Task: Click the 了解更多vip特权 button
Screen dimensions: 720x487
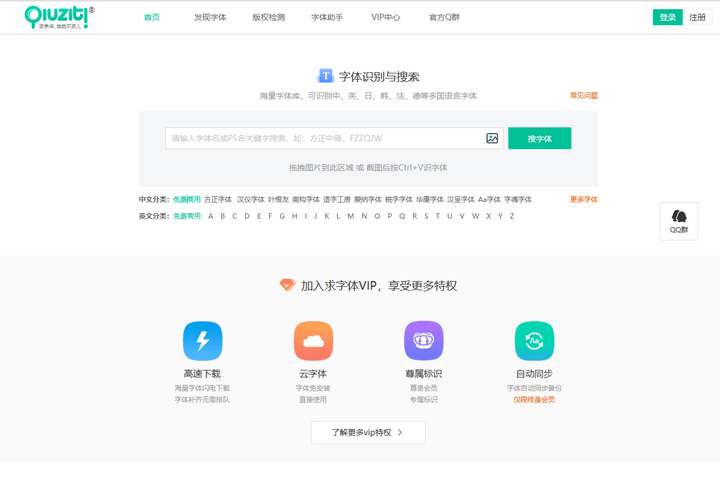Action: (x=368, y=432)
